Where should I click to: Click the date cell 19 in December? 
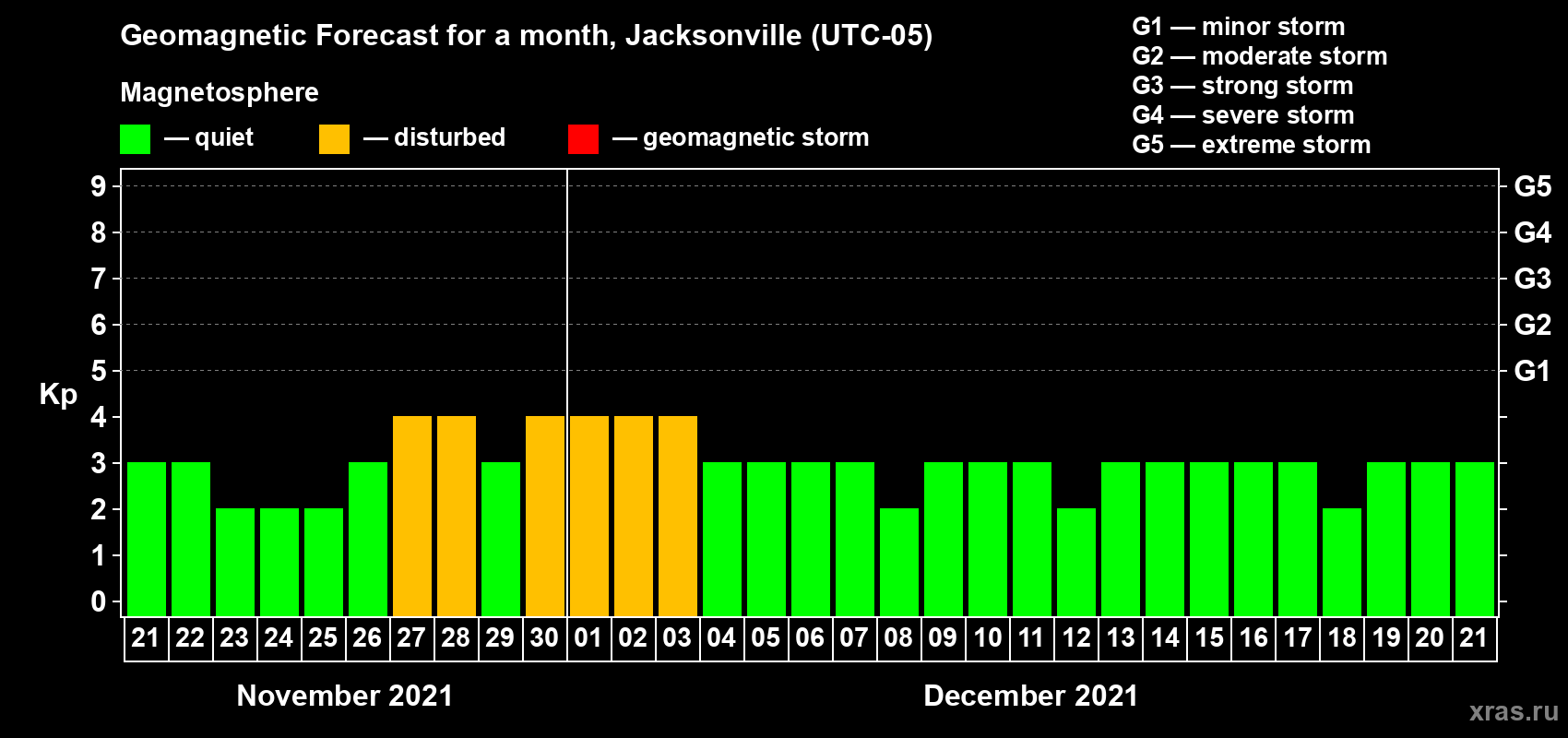point(1386,638)
